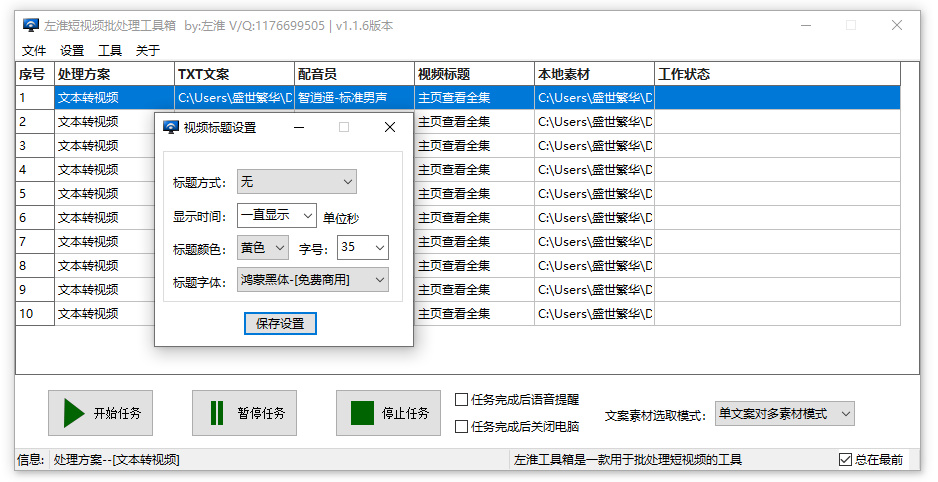Open the 设置 menu

coord(72,50)
